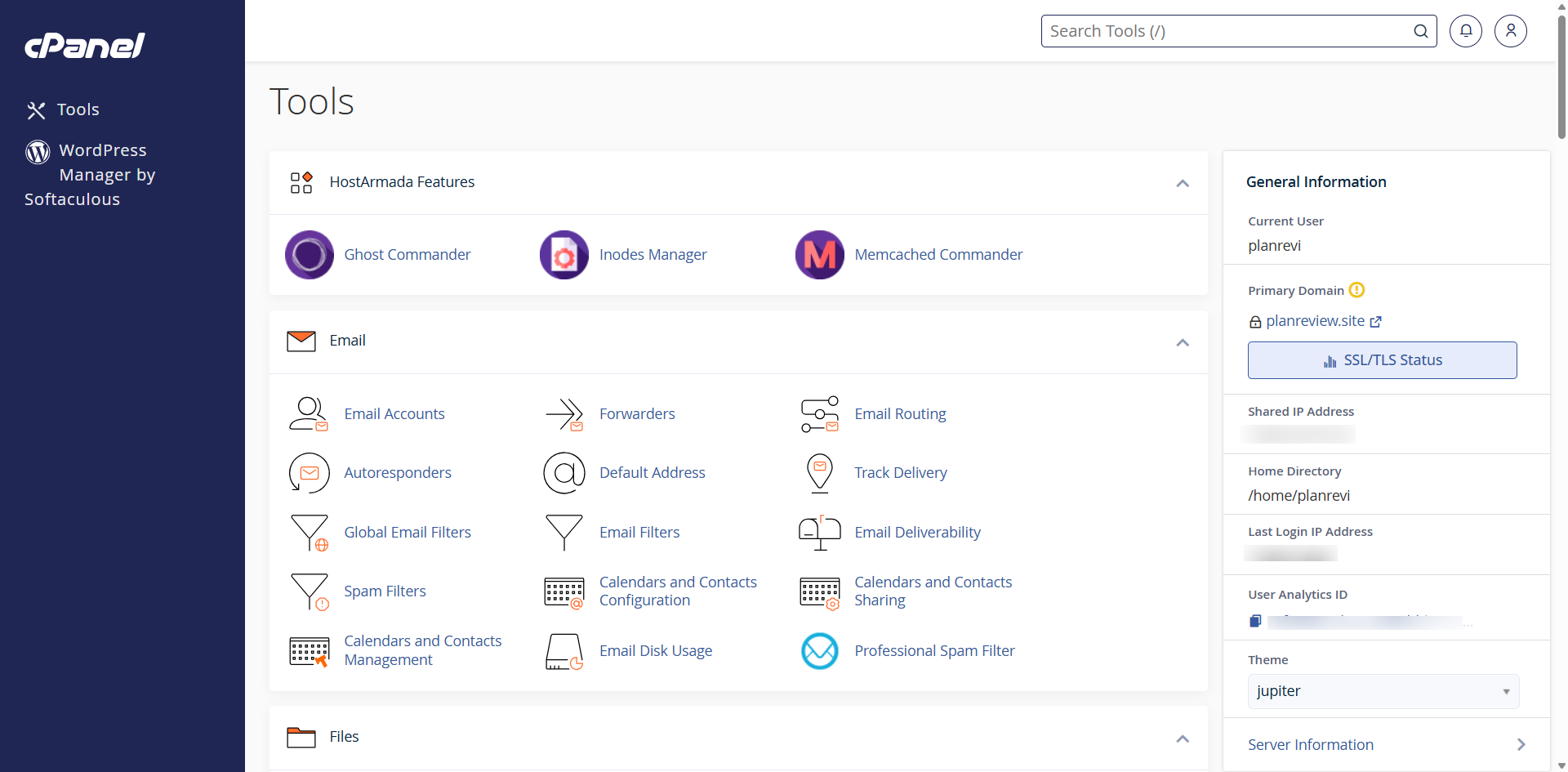1568x772 pixels.
Task: Collapse the Files section
Action: [x=1183, y=739]
